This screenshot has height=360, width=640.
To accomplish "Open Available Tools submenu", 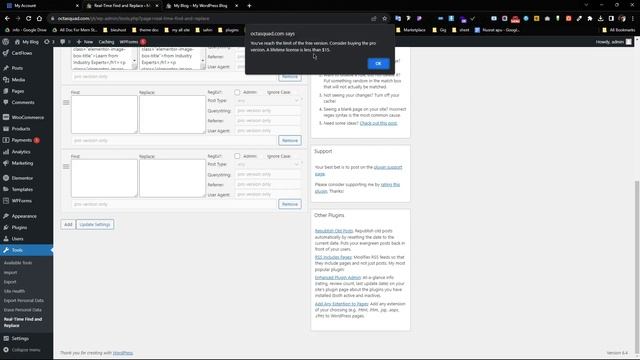I will coord(18,263).
